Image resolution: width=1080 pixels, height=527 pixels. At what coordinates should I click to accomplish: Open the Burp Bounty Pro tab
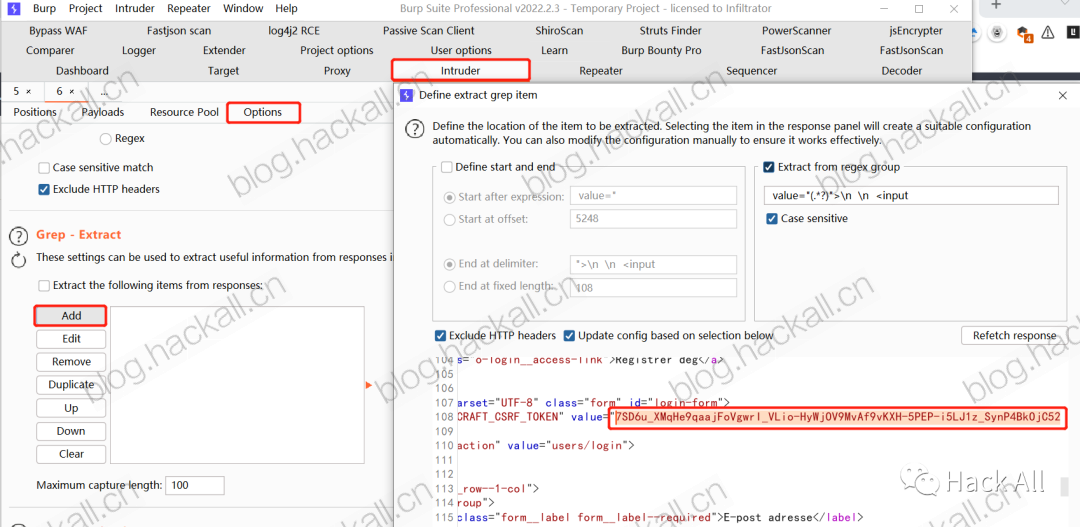661,50
